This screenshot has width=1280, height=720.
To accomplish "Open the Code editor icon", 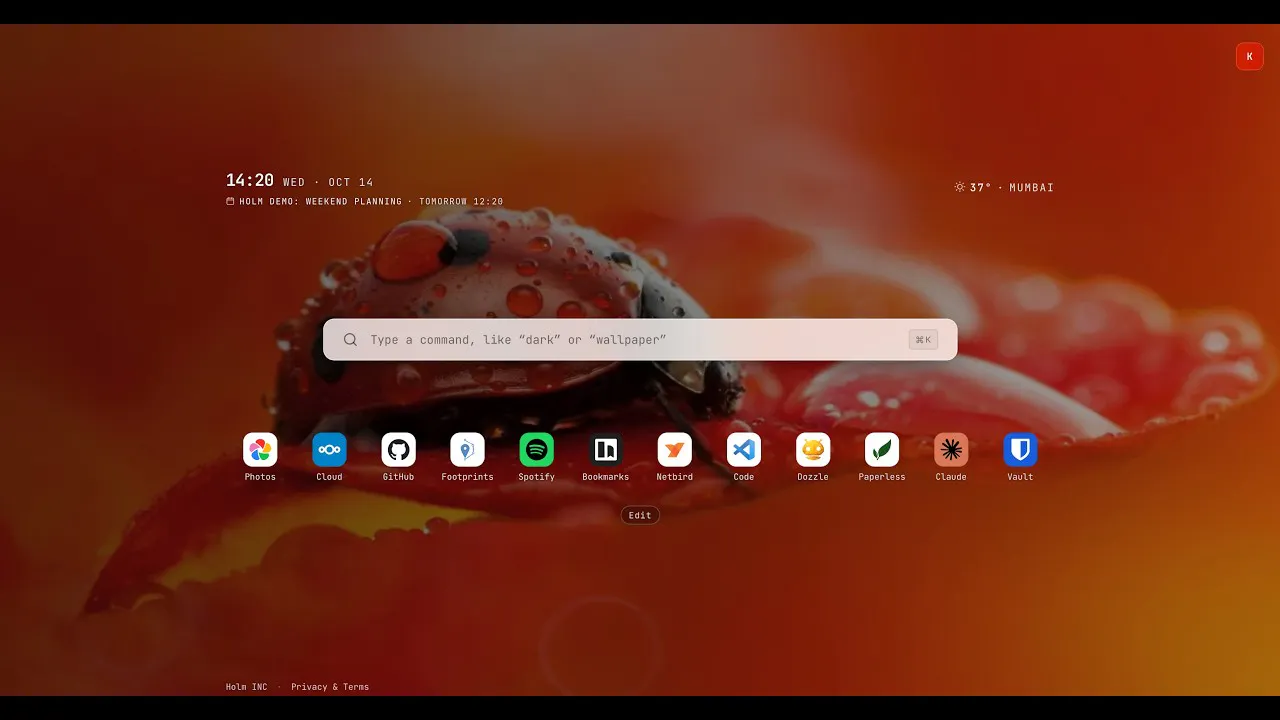I will pyautogui.click(x=744, y=450).
